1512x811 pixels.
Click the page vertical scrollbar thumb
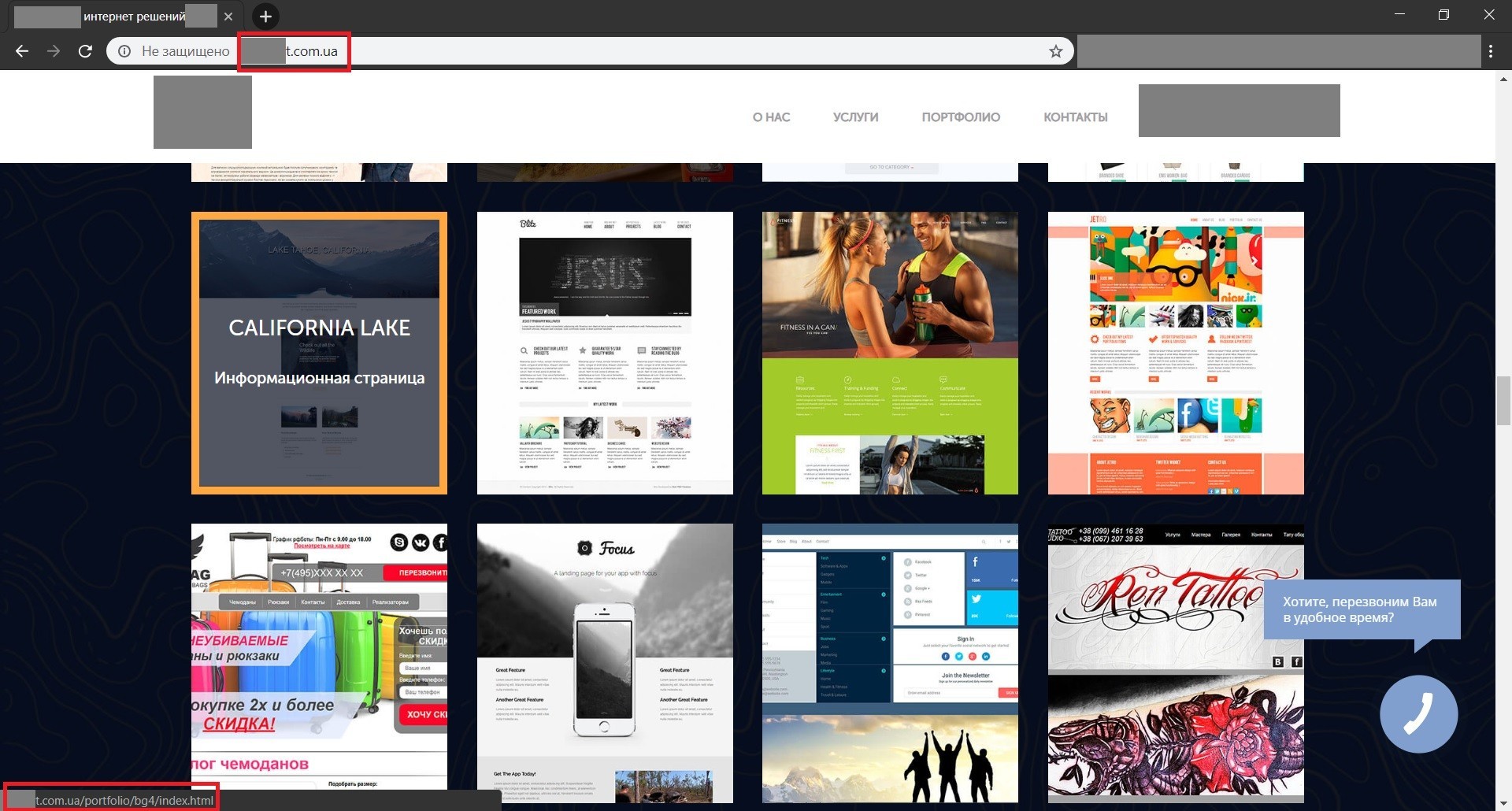click(1503, 401)
